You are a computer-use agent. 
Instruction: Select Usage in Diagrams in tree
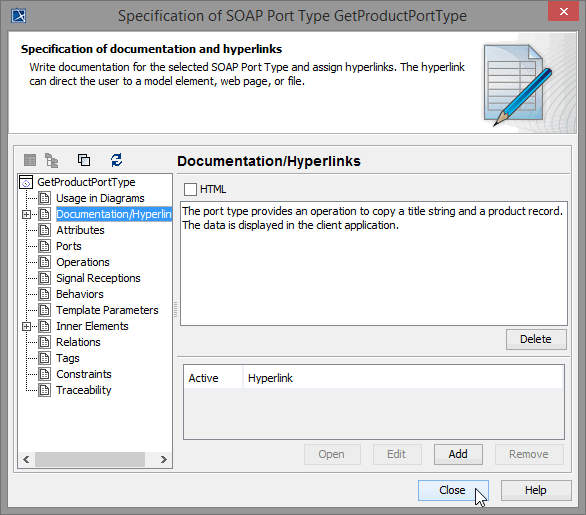tap(100, 198)
